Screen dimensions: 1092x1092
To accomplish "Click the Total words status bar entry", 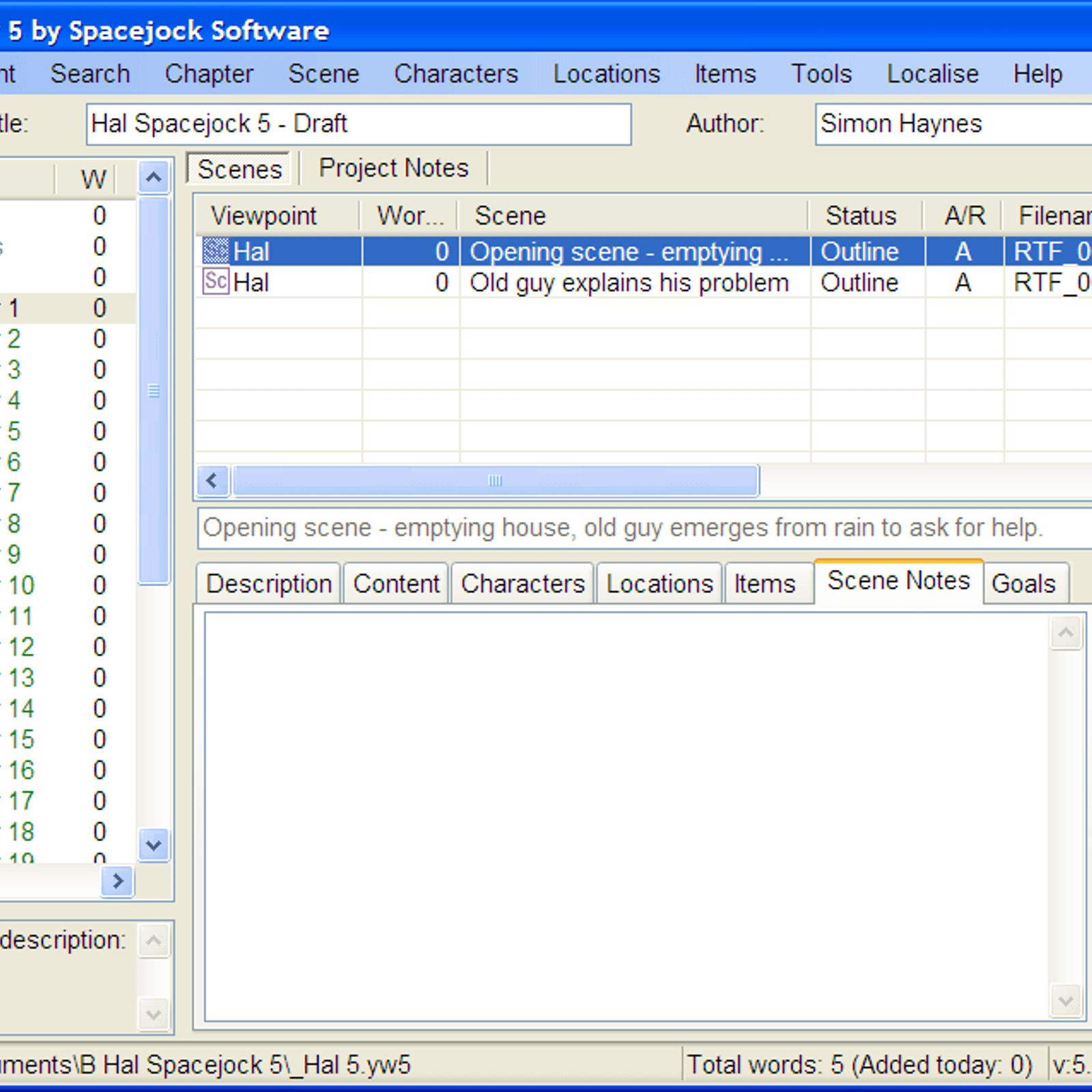I will (860, 1065).
